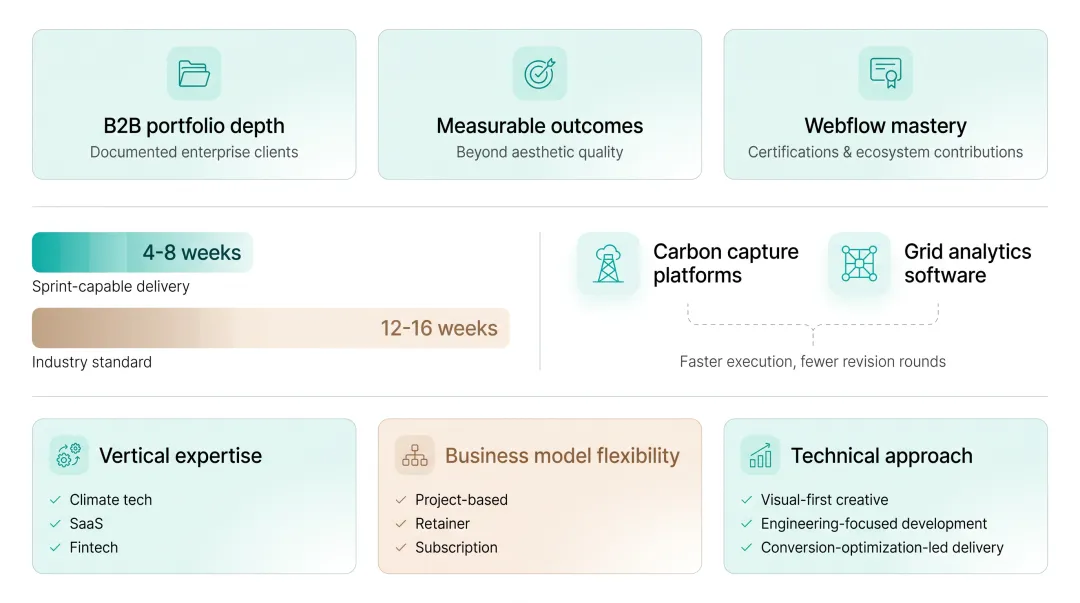
Task: Click the gears icon beside Vertical expertise
Action: pos(69,456)
